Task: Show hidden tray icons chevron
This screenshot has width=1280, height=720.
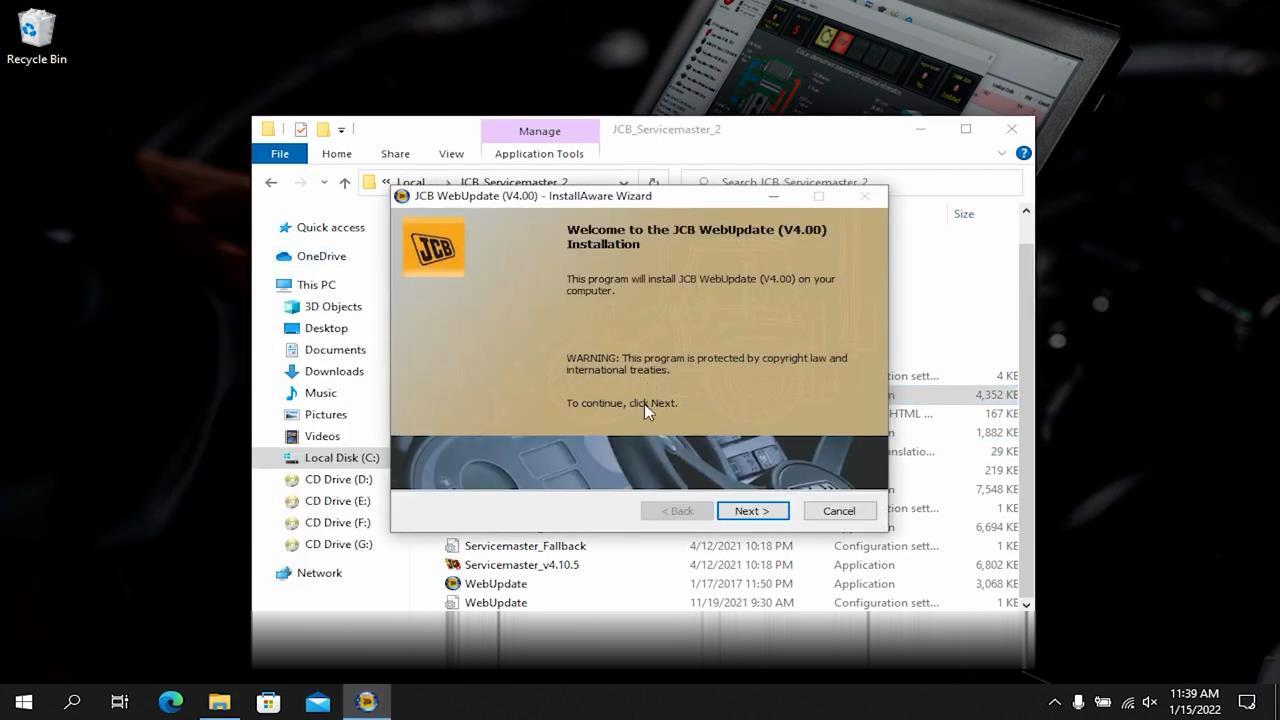Action: click(1054, 703)
